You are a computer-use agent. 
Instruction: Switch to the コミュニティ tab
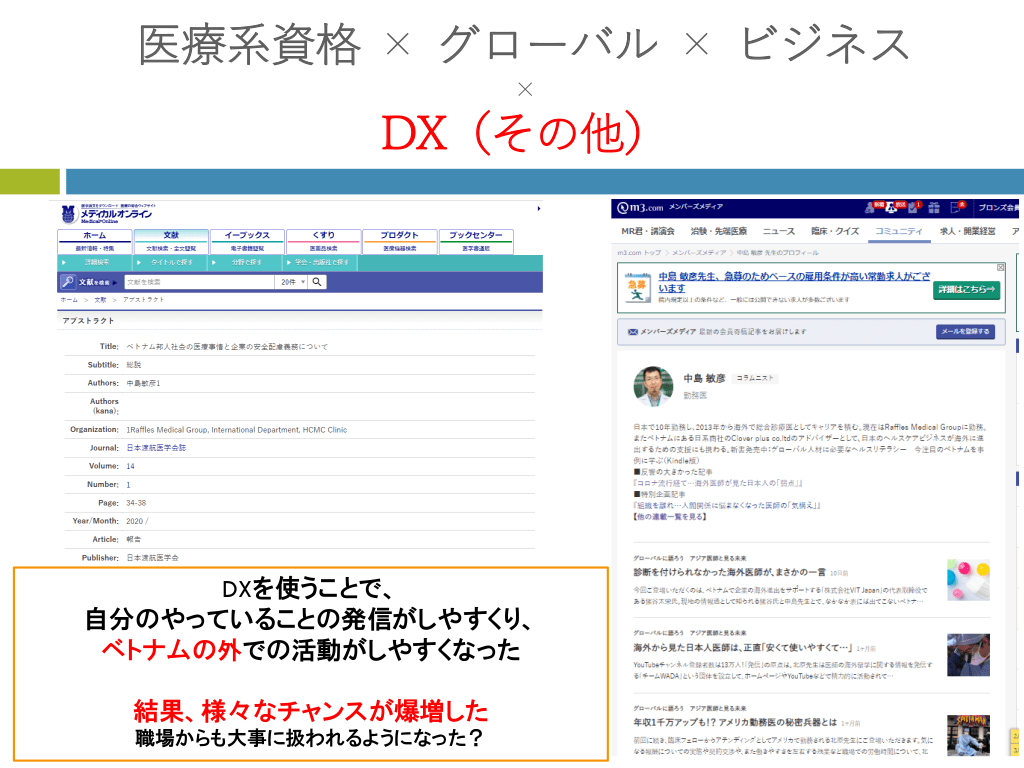896,231
